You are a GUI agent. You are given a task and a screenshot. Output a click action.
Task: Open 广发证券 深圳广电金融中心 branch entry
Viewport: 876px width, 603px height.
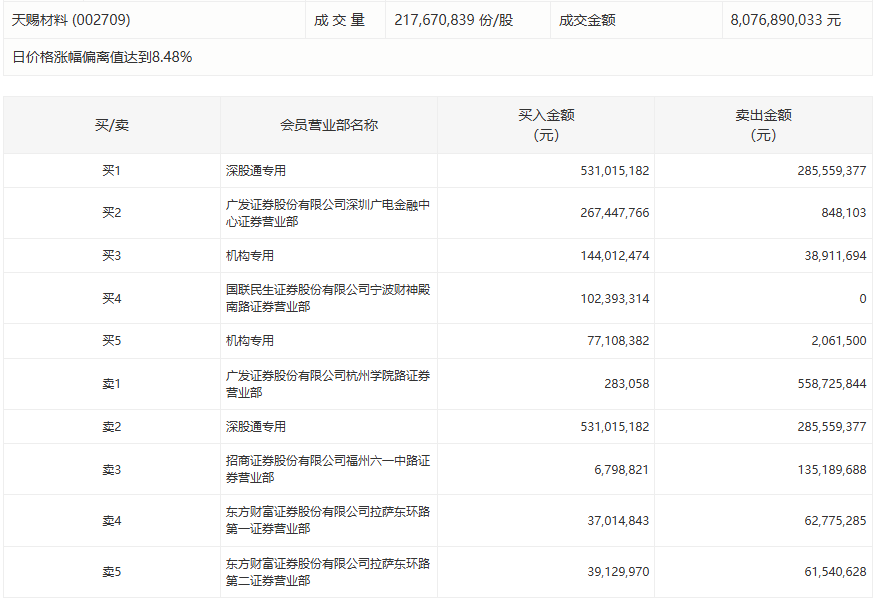(327, 213)
